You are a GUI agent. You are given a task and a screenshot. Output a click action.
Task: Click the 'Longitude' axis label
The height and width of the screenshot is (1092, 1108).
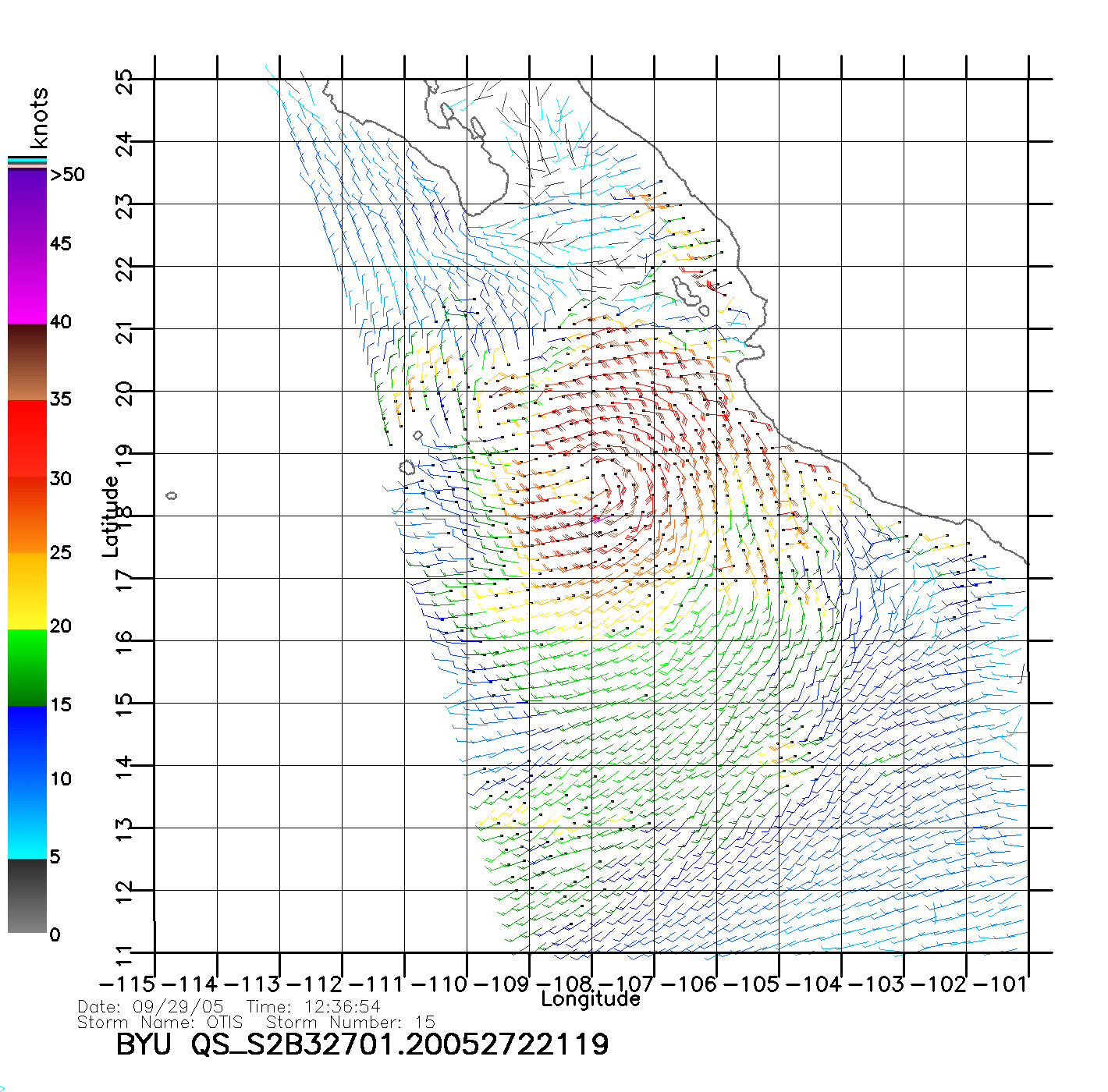[591, 999]
